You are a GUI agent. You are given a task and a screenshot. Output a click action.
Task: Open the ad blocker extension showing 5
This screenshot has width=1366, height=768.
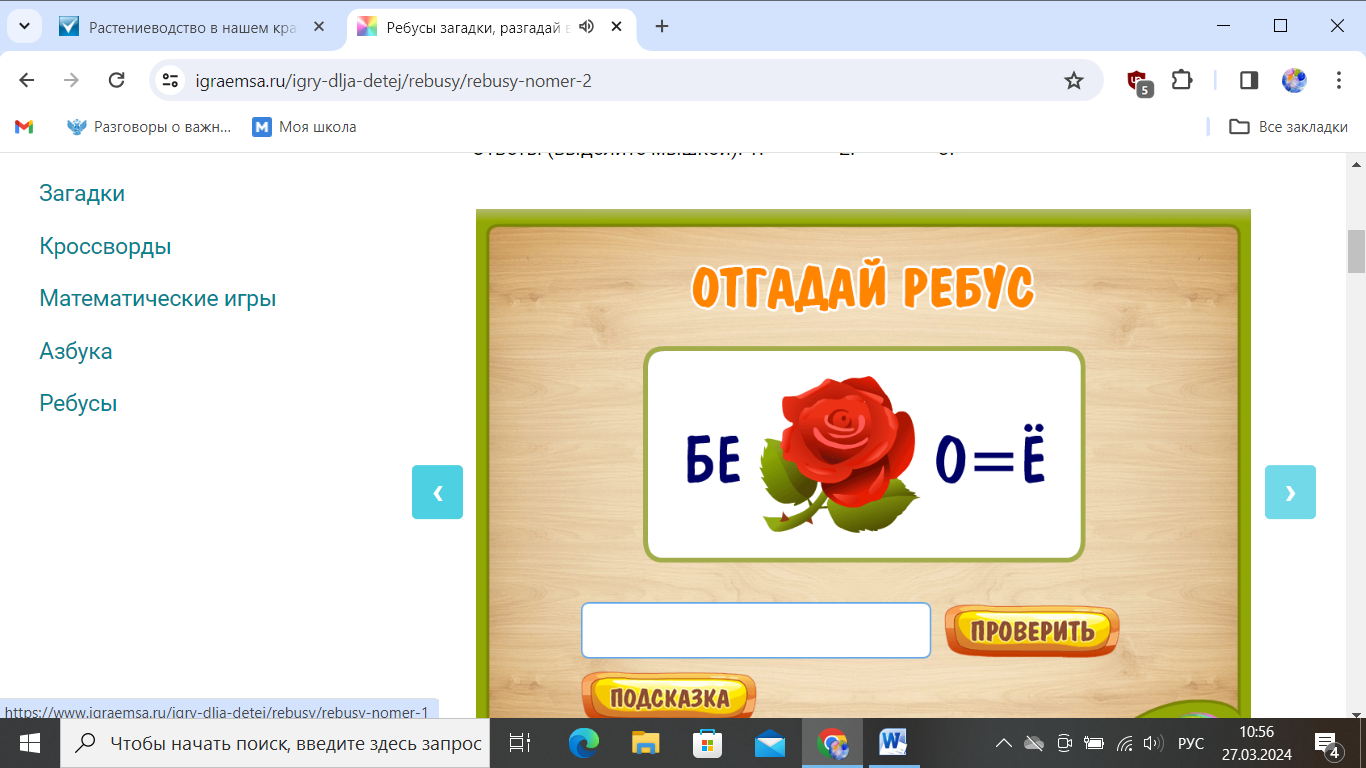coord(1138,81)
